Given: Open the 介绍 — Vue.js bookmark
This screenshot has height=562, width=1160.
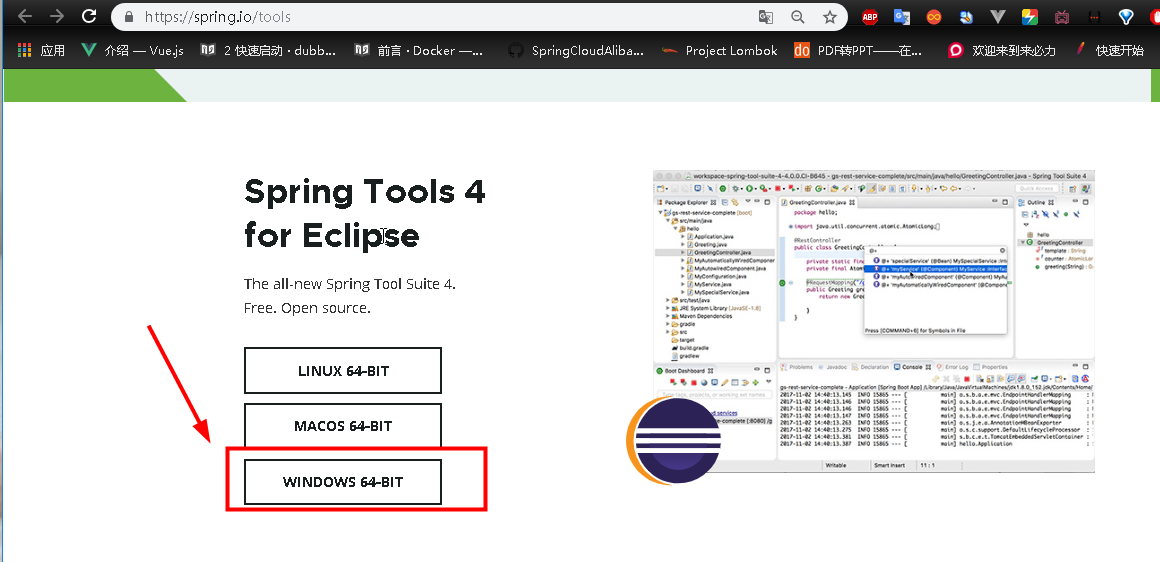Looking at the screenshot, I should tap(132, 50).
